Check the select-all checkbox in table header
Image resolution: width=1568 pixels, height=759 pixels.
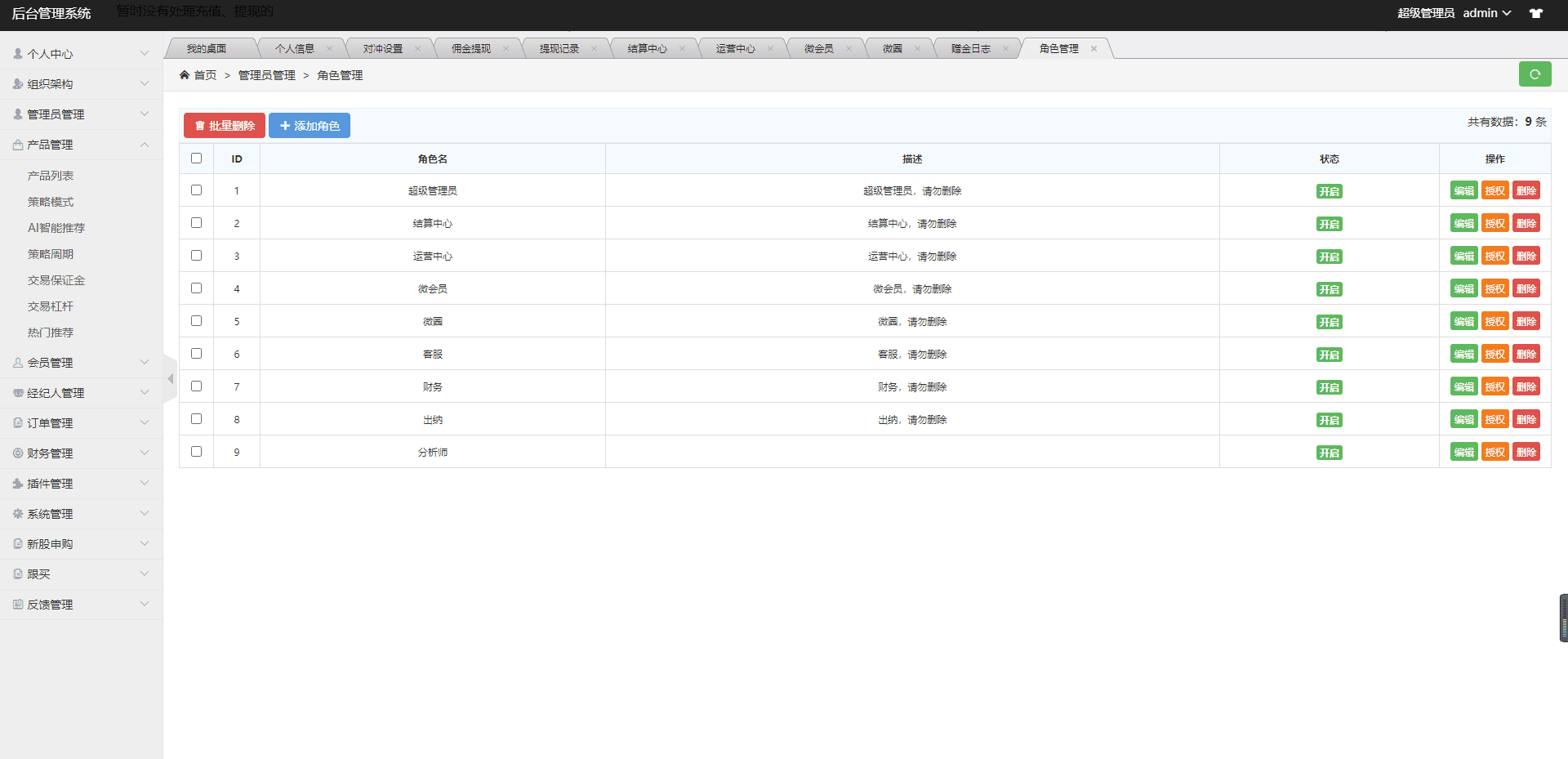pyautogui.click(x=196, y=158)
